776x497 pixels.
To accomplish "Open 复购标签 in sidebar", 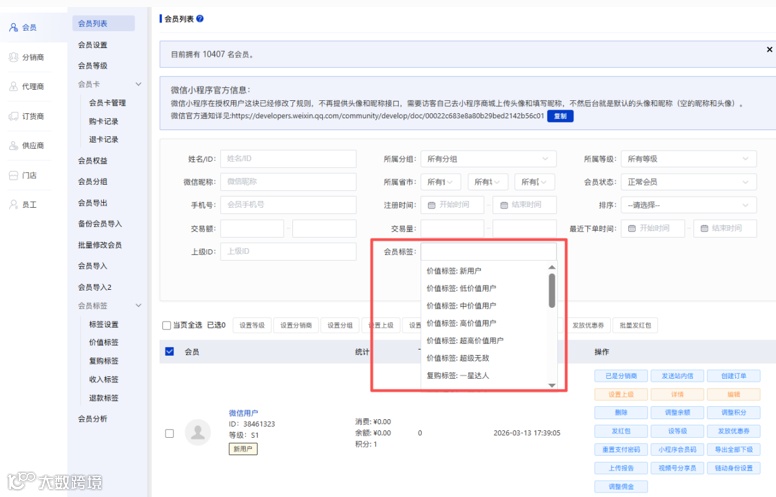I will coord(103,361).
